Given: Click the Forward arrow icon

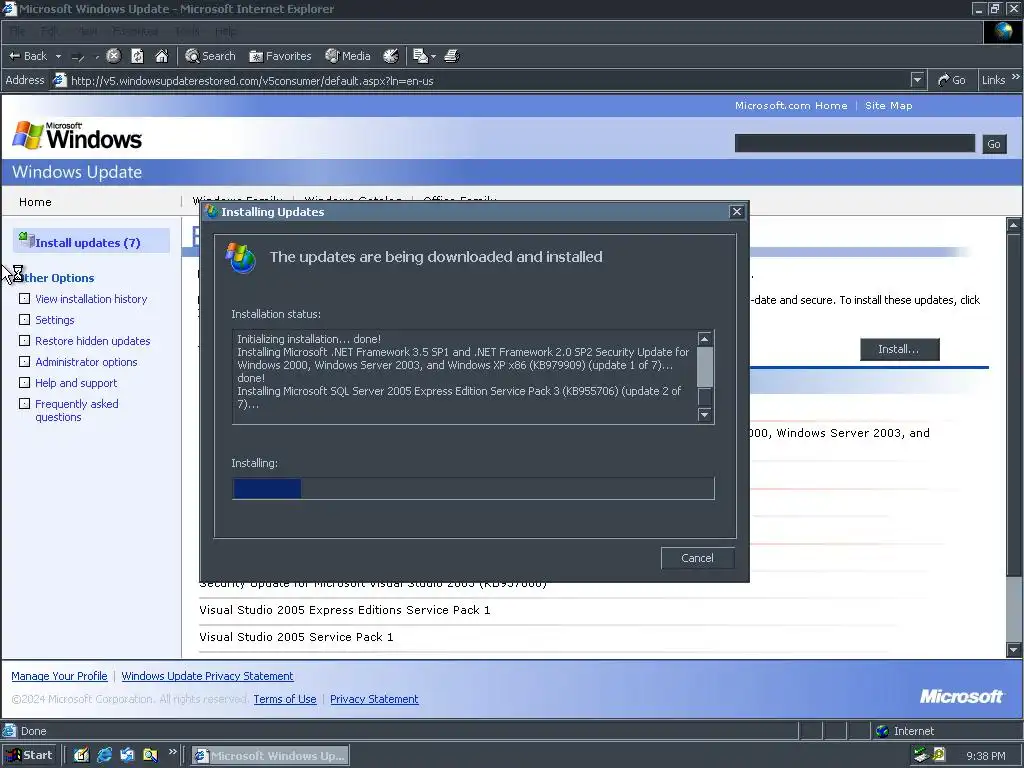Looking at the screenshot, I should click(x=78, y=57).
